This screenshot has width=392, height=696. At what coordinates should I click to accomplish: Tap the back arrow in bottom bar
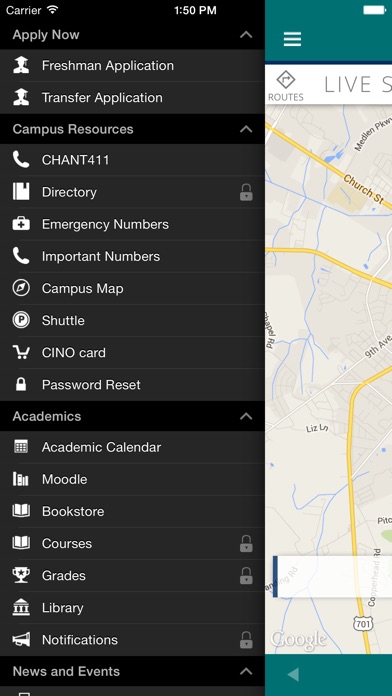293,675
